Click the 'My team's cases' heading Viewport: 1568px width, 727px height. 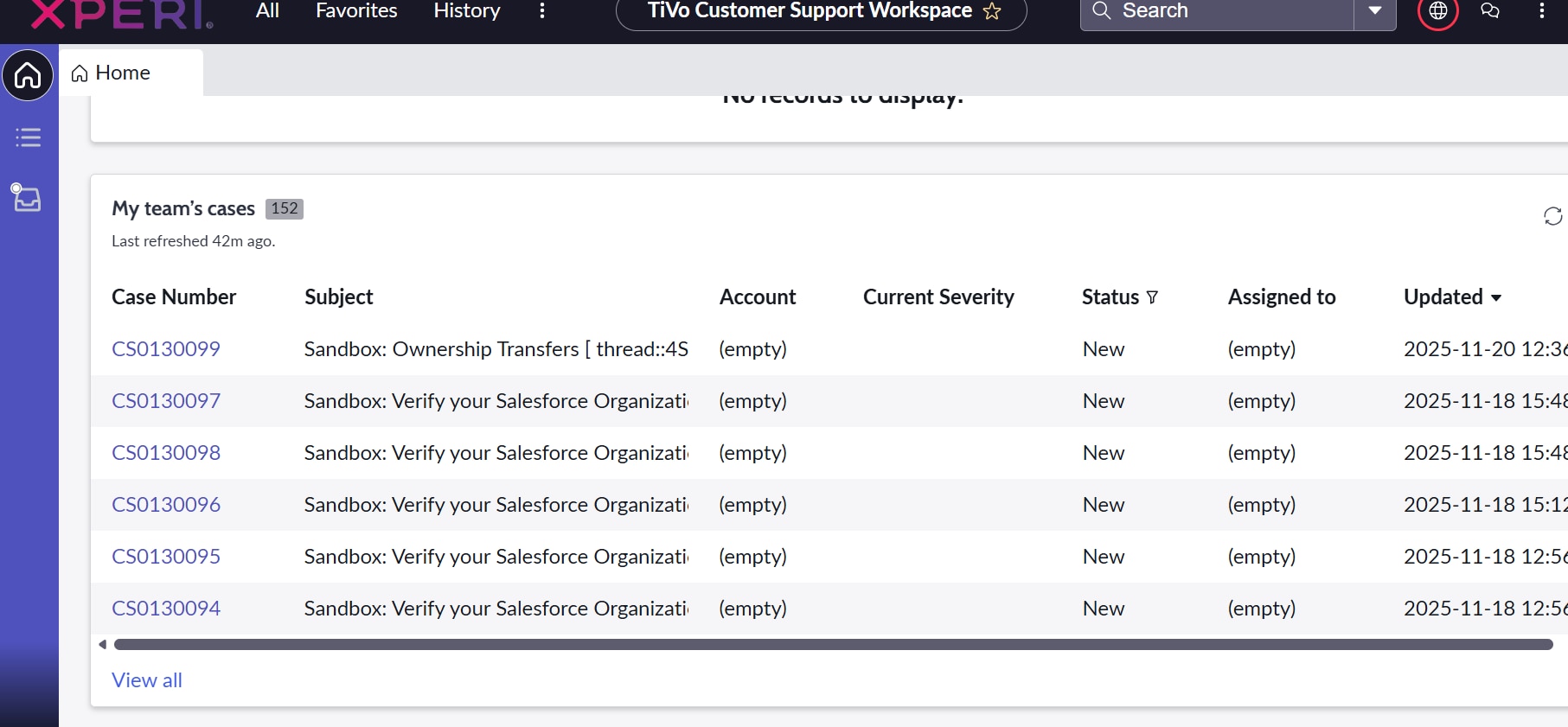click(x=183, y=208)
